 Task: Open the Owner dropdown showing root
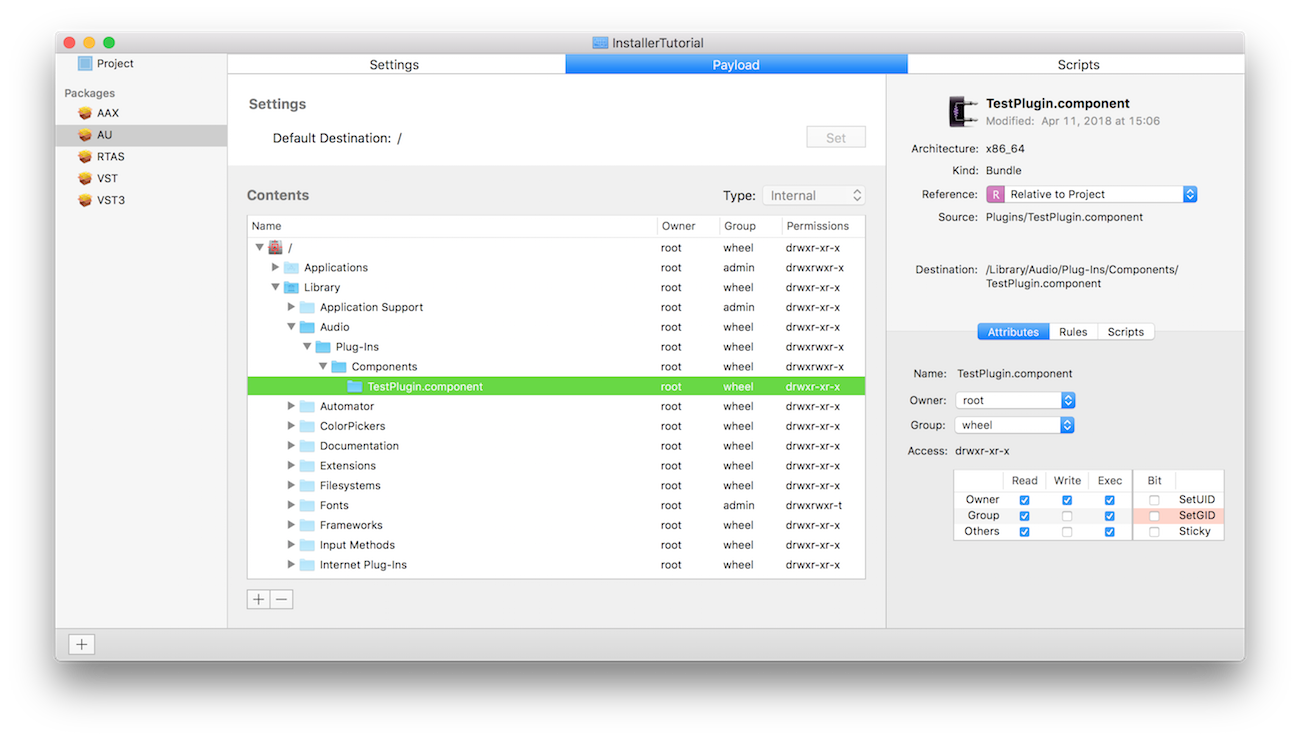click(1015, 400)
